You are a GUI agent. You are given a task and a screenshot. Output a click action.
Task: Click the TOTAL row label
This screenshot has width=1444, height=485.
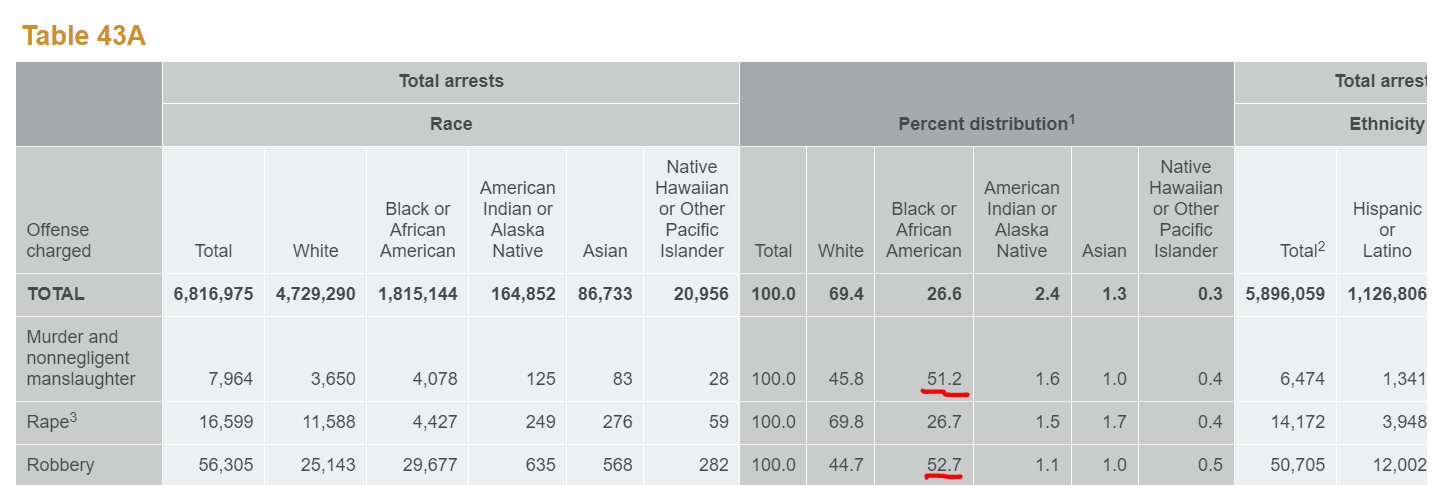pos(56,294)
